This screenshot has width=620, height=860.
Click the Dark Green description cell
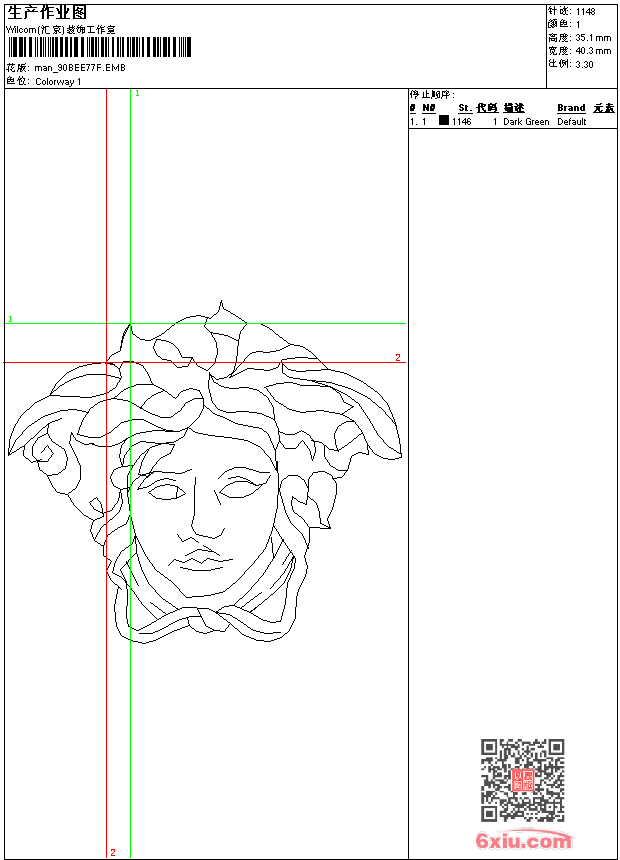[x=526, y=121]
